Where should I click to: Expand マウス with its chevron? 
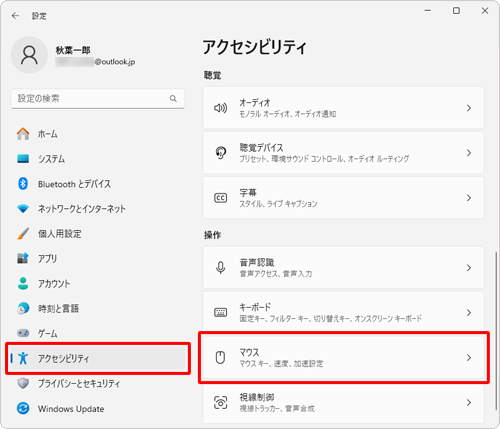[469, 358]
